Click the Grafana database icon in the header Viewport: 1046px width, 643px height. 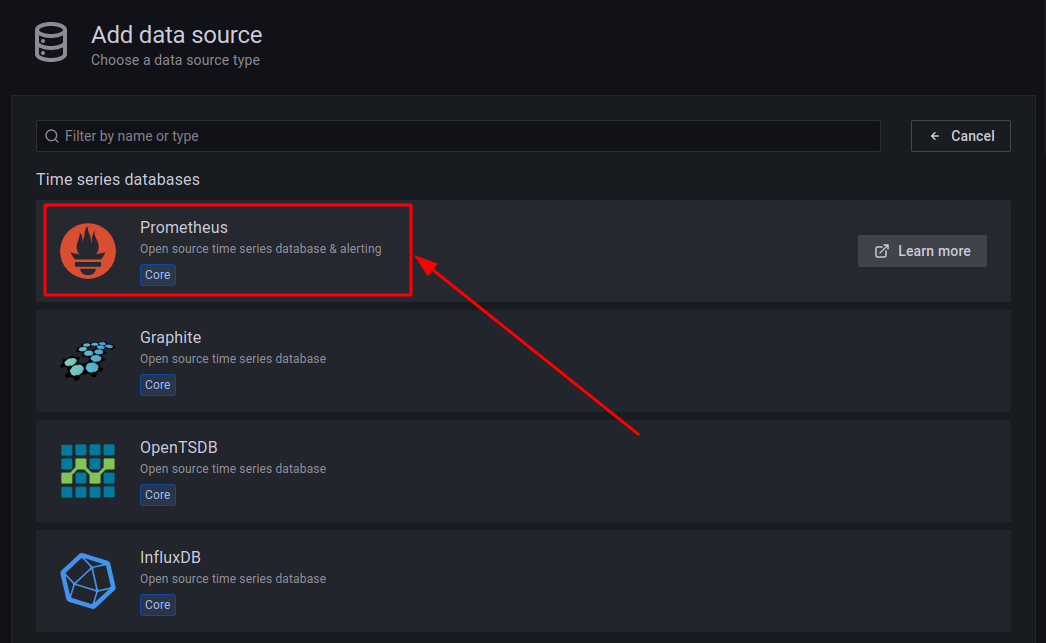[50, 42]
